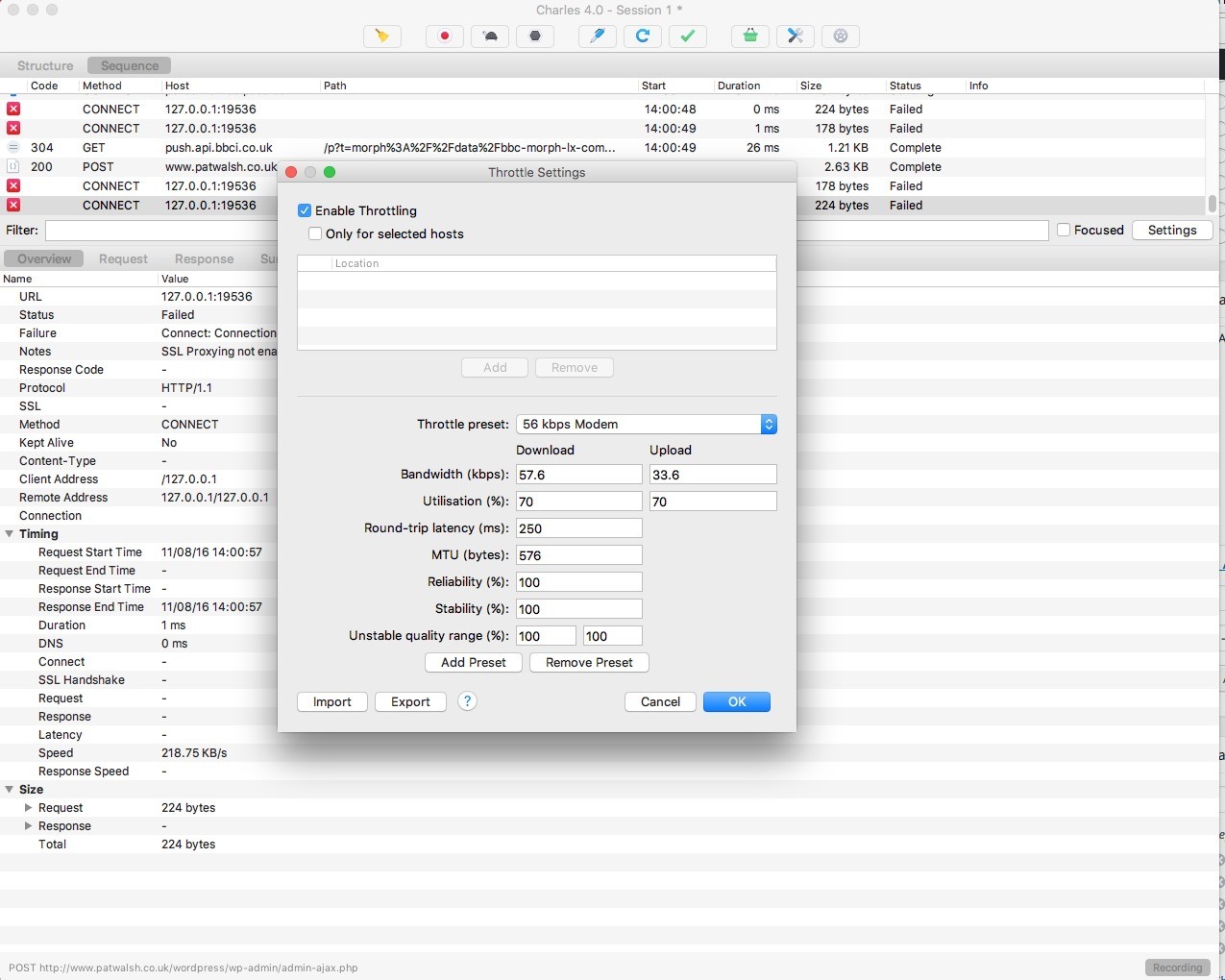The height and width of the screenshot is (980, 1225).
Task: Edit the Download utilisation field
Action: tap(579, 502)
